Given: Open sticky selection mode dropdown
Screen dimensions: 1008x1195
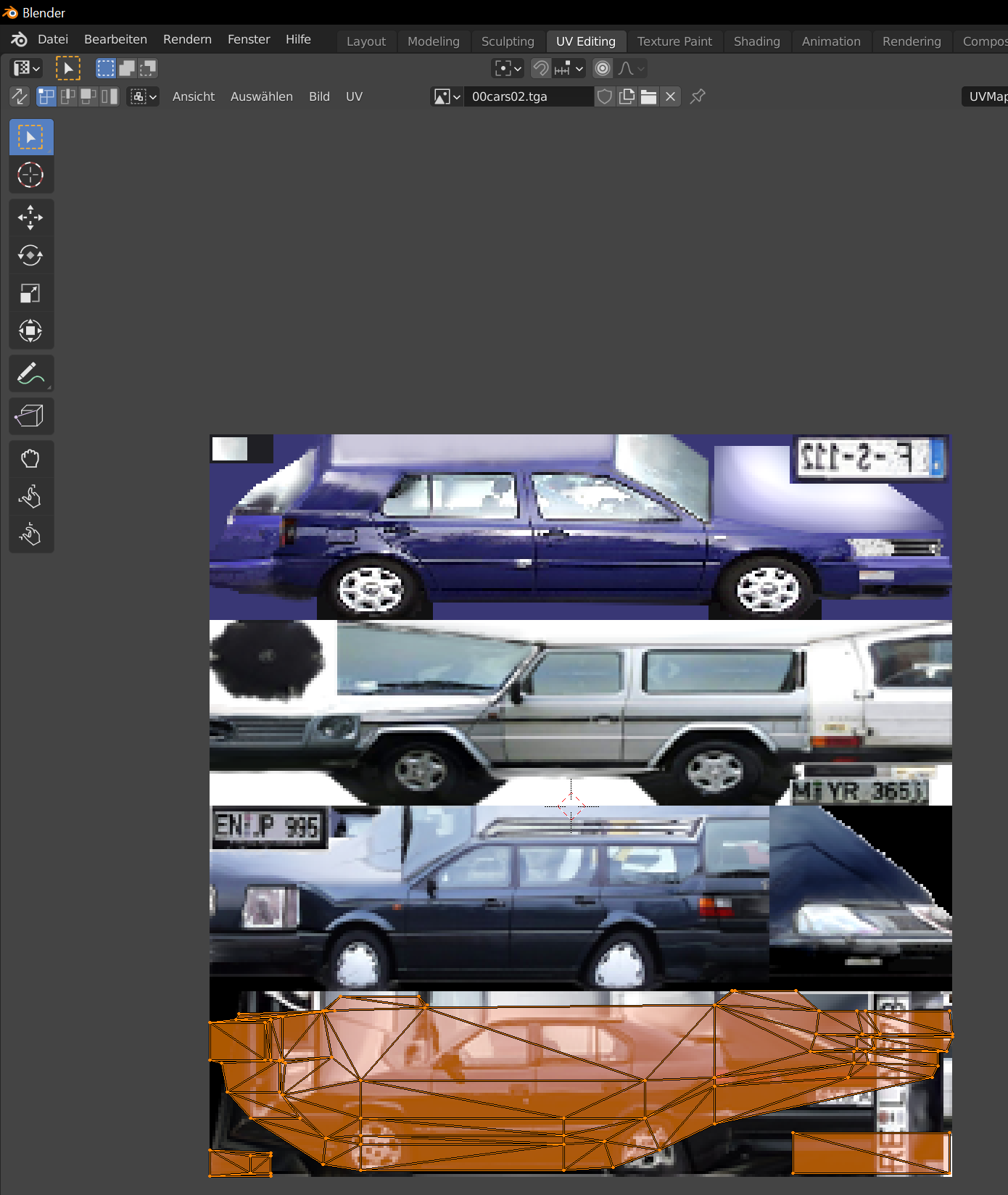Looking at the screenshot, I should tap(144, 96).
